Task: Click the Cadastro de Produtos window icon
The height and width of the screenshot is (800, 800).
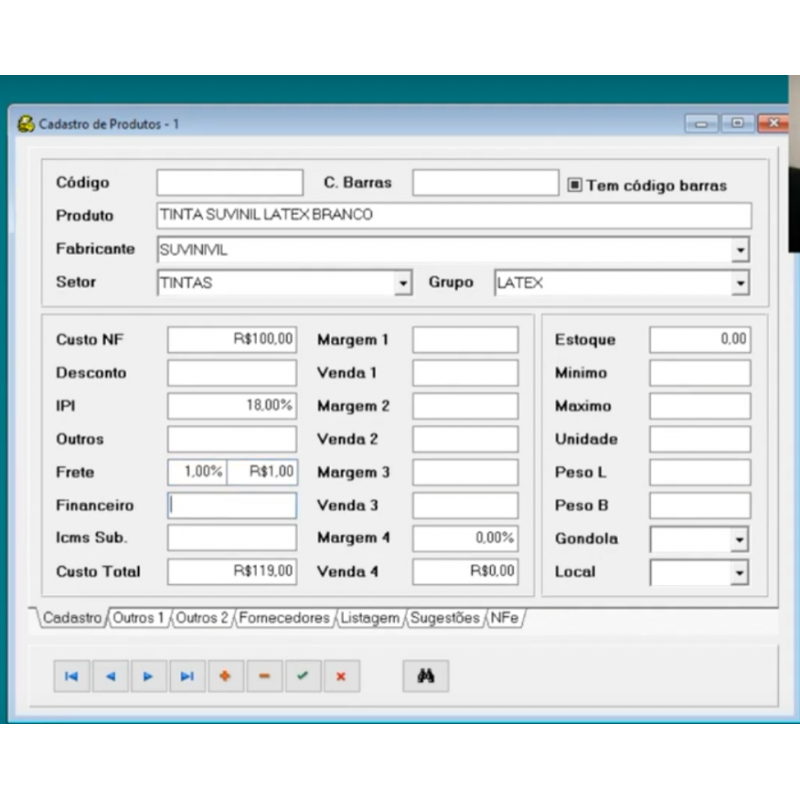Action: (x=26, y=124)
